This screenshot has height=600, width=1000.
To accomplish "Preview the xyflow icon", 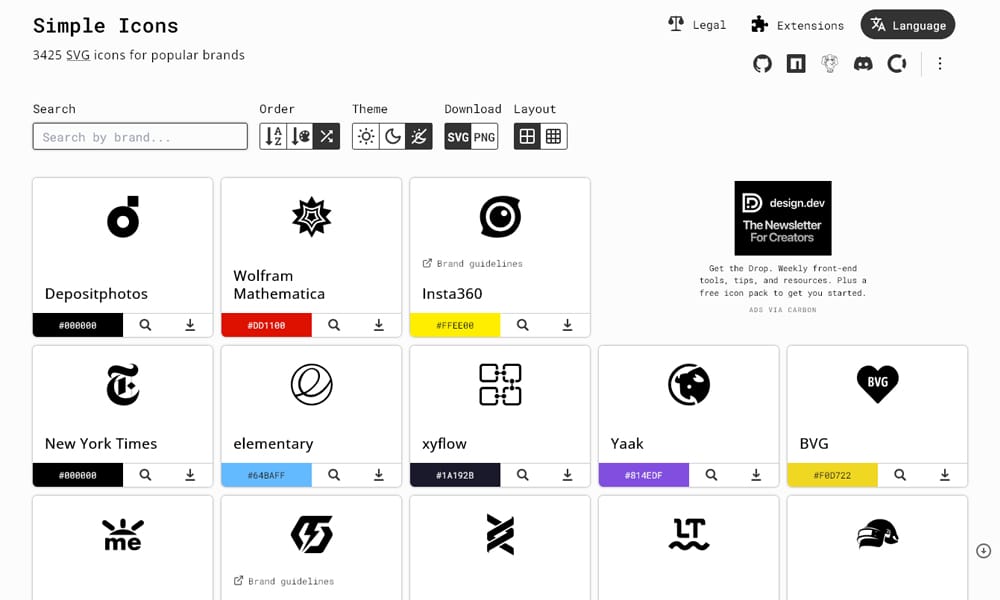I will 522,475.
